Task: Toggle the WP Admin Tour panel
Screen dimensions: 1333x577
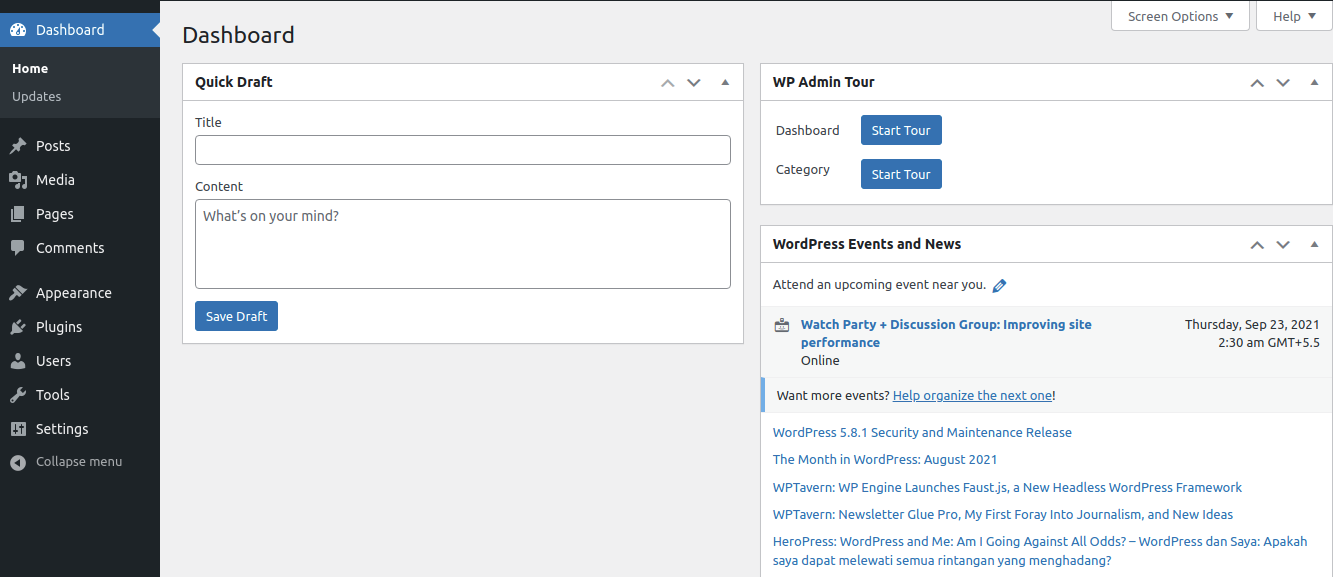Action: coord(1315,82)
